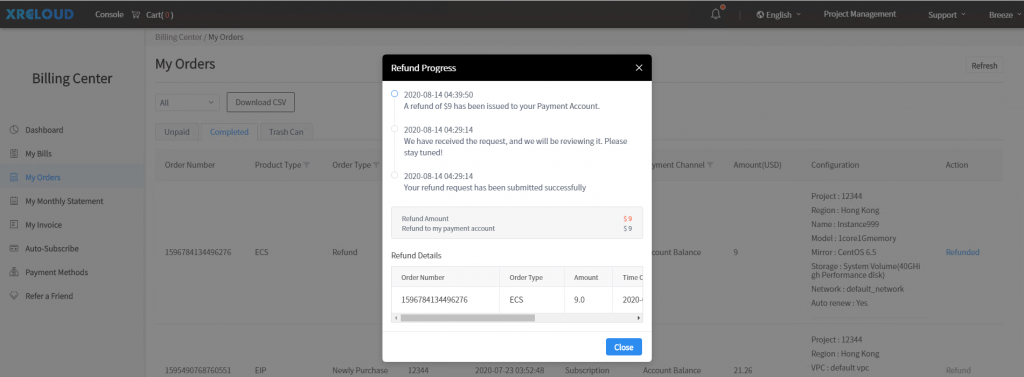Switch to the Completed tab
Screen dimensions: 1024x377
coord(229,132)
